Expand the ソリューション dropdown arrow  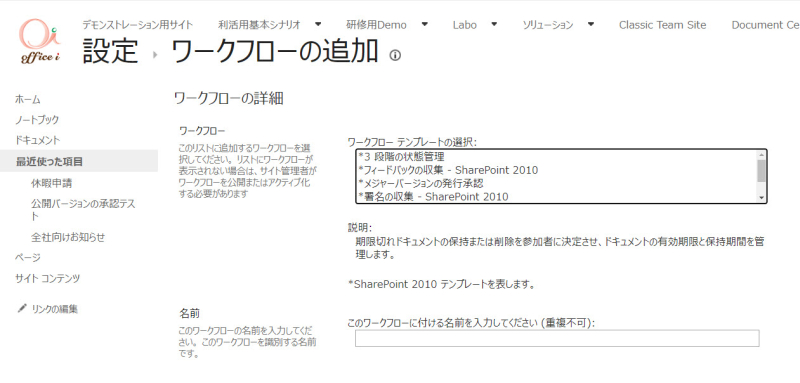pos(590,24)
